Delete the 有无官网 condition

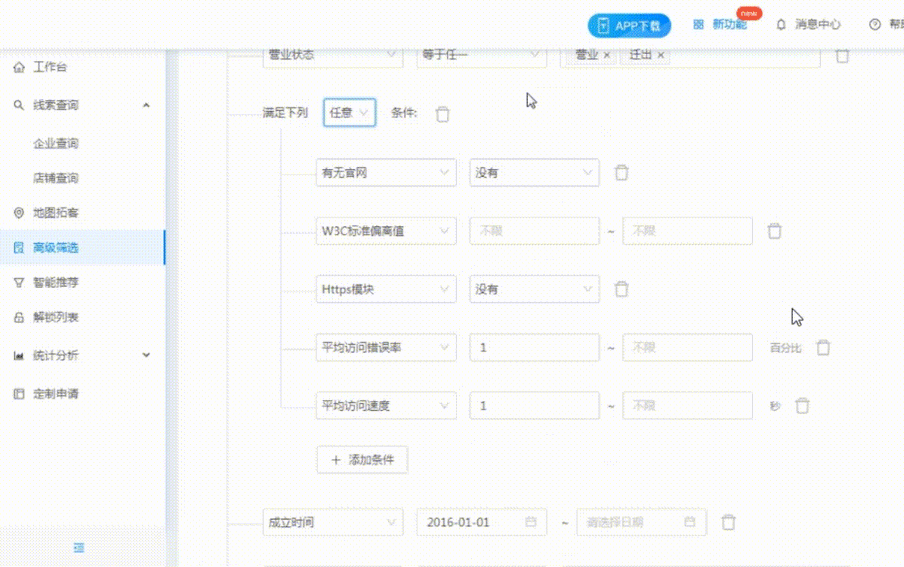(x=621, y=172)
